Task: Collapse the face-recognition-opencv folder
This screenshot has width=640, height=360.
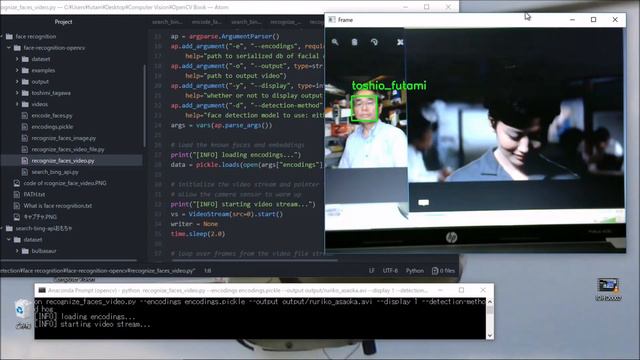Action: pyautogui.click(x=9, y=48)
